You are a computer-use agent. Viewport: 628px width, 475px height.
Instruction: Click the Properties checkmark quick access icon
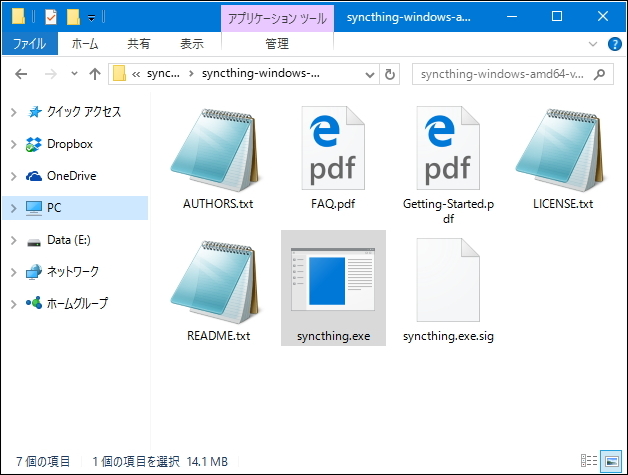coord(51,17)
